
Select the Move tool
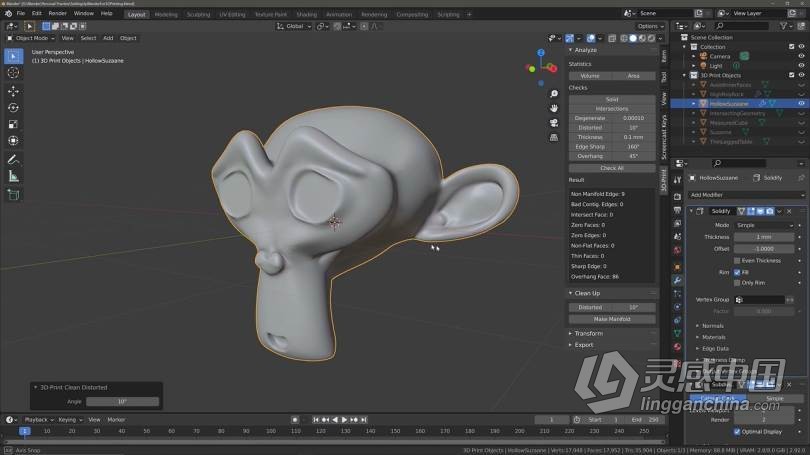[13, 91]
